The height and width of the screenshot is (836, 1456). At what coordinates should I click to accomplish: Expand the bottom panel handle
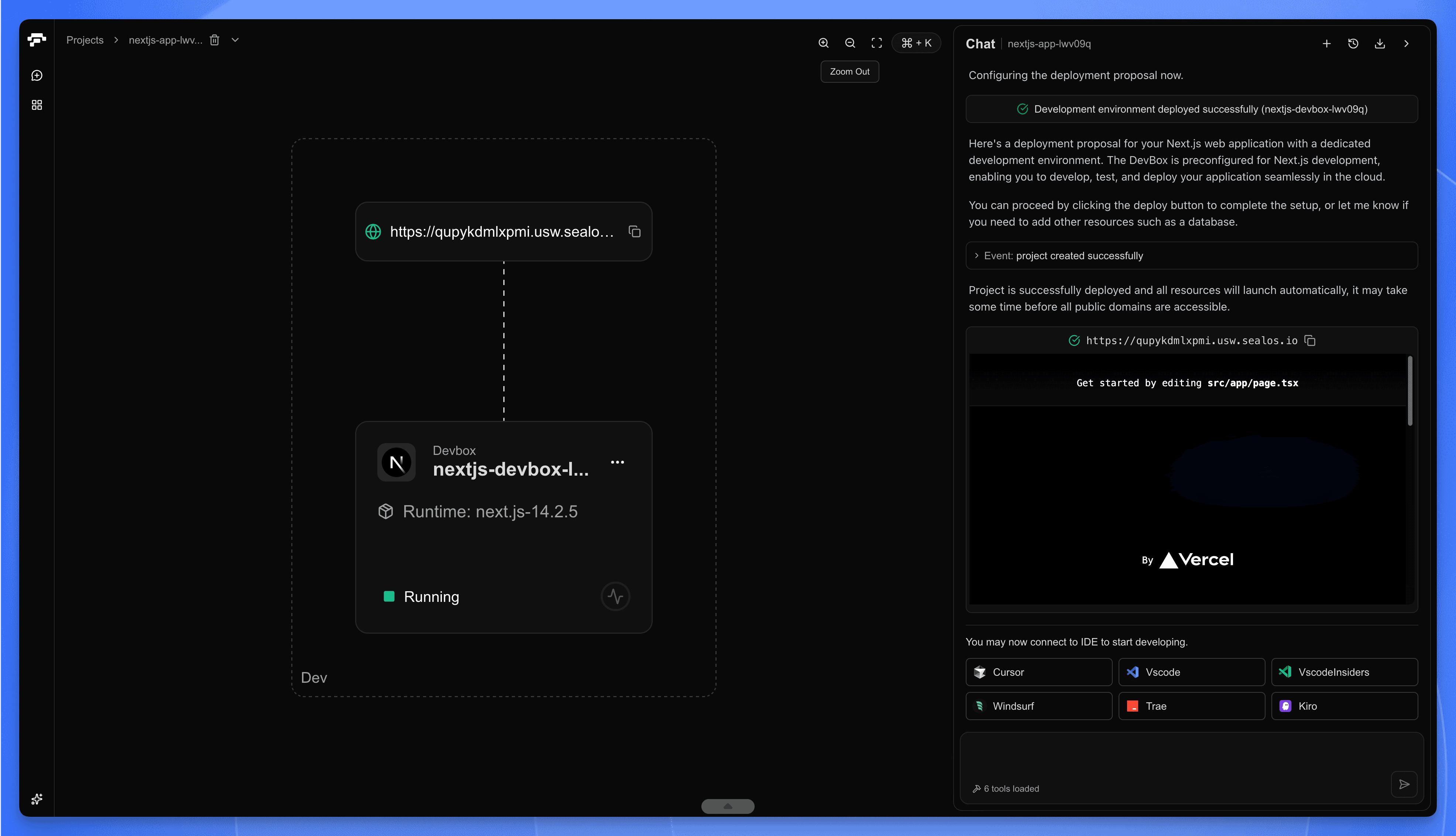728,806
